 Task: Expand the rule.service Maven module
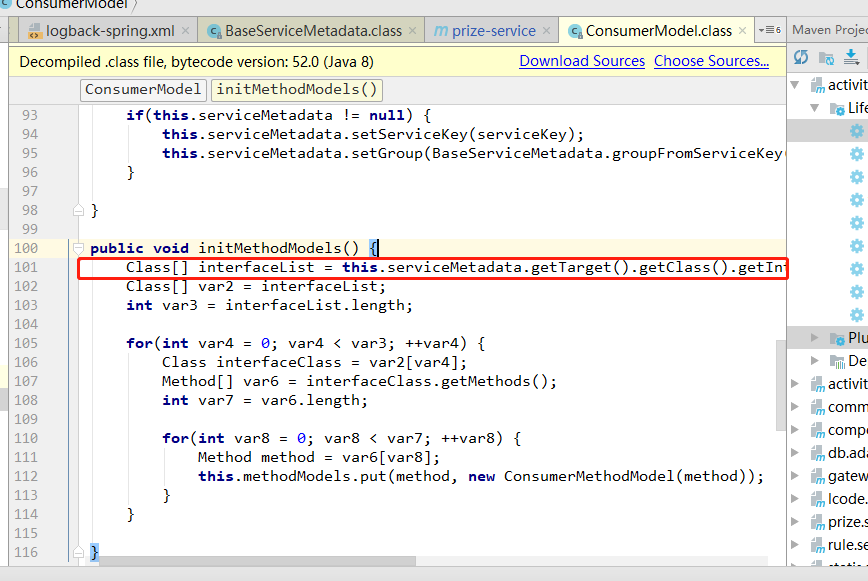(x=795, y=544)
